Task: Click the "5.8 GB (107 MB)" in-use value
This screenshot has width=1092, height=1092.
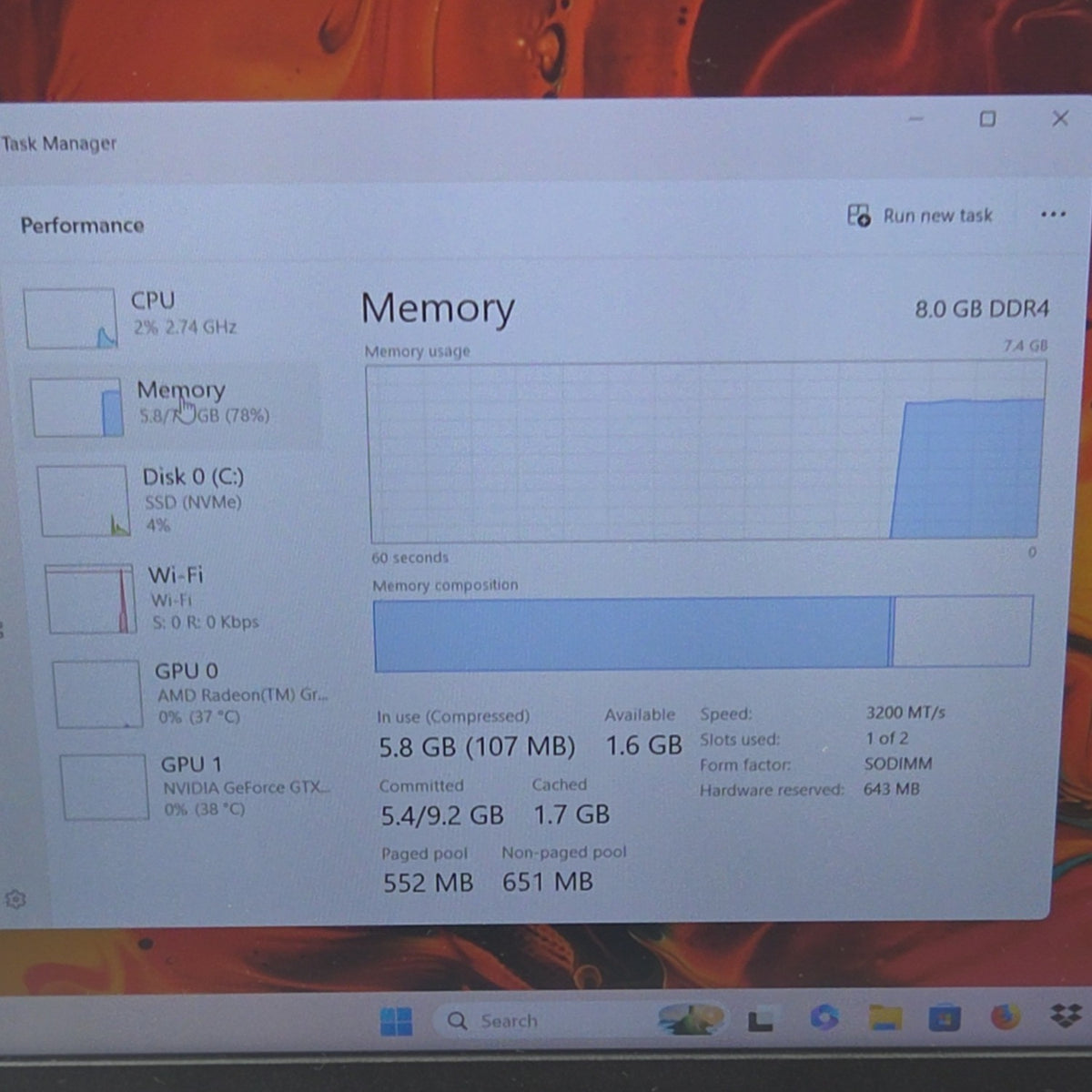Action: [x=477, y=747]
